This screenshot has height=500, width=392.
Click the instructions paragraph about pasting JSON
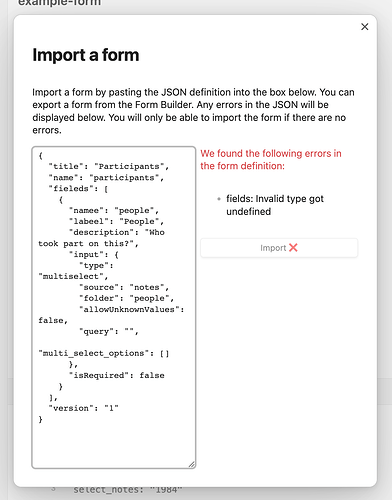point(193,111)
